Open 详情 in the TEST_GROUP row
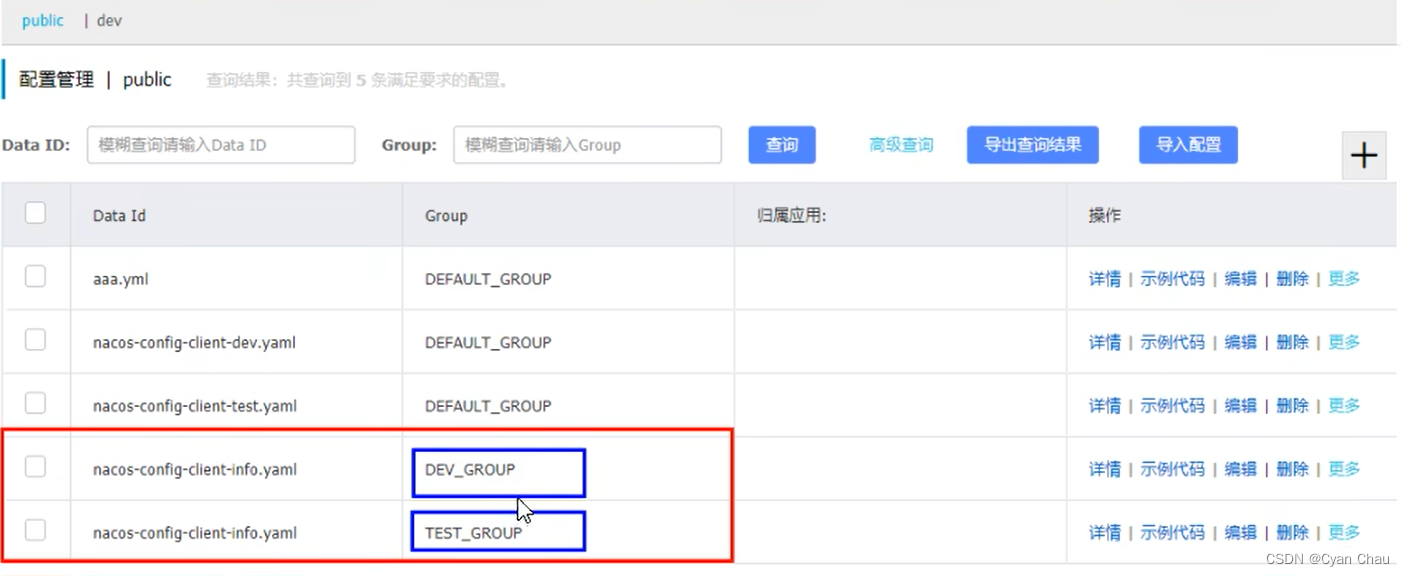This screenshot has width=1405, height=576. (1105, 533)
